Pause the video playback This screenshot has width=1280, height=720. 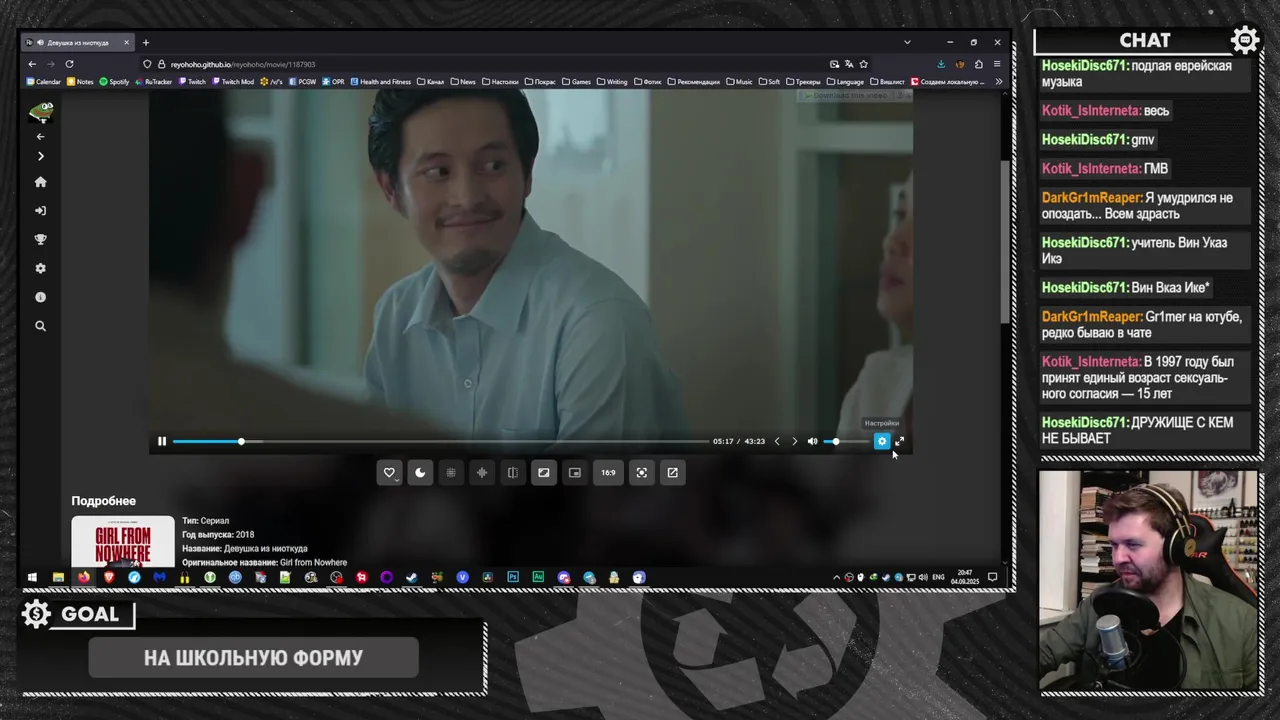(162, 441)
